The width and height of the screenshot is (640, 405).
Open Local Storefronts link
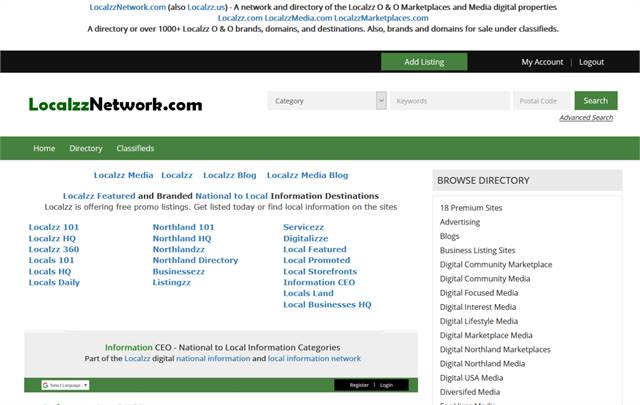coord(320,271)
